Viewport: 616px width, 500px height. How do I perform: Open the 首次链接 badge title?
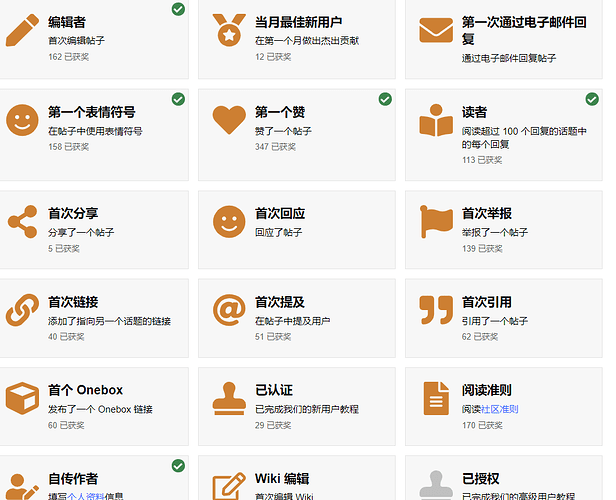[x=73, y=302]
